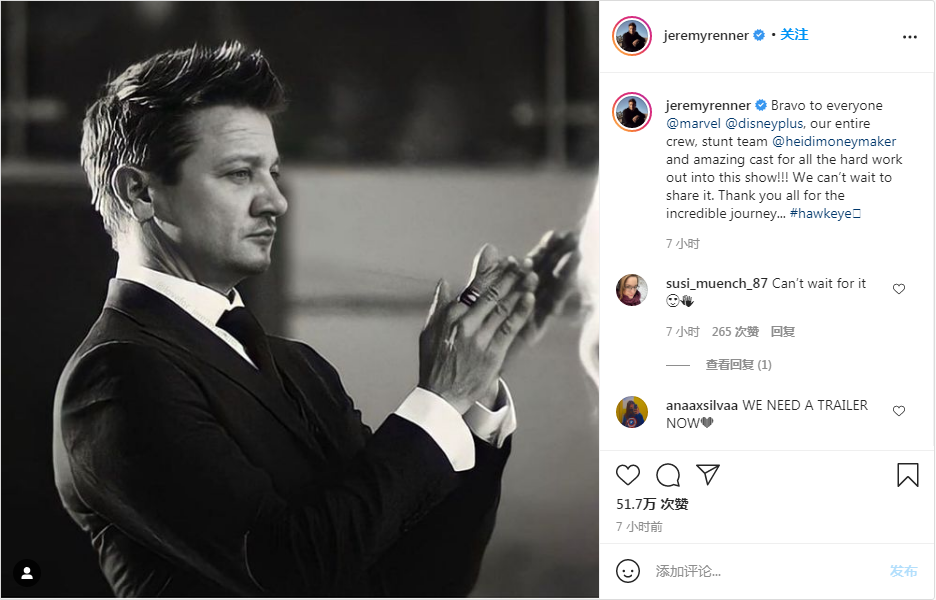Image resolution: width=936 pixels, height=600 pixels.
Task: Like anaaxsilvaa's comment
Action: (898, 411)
